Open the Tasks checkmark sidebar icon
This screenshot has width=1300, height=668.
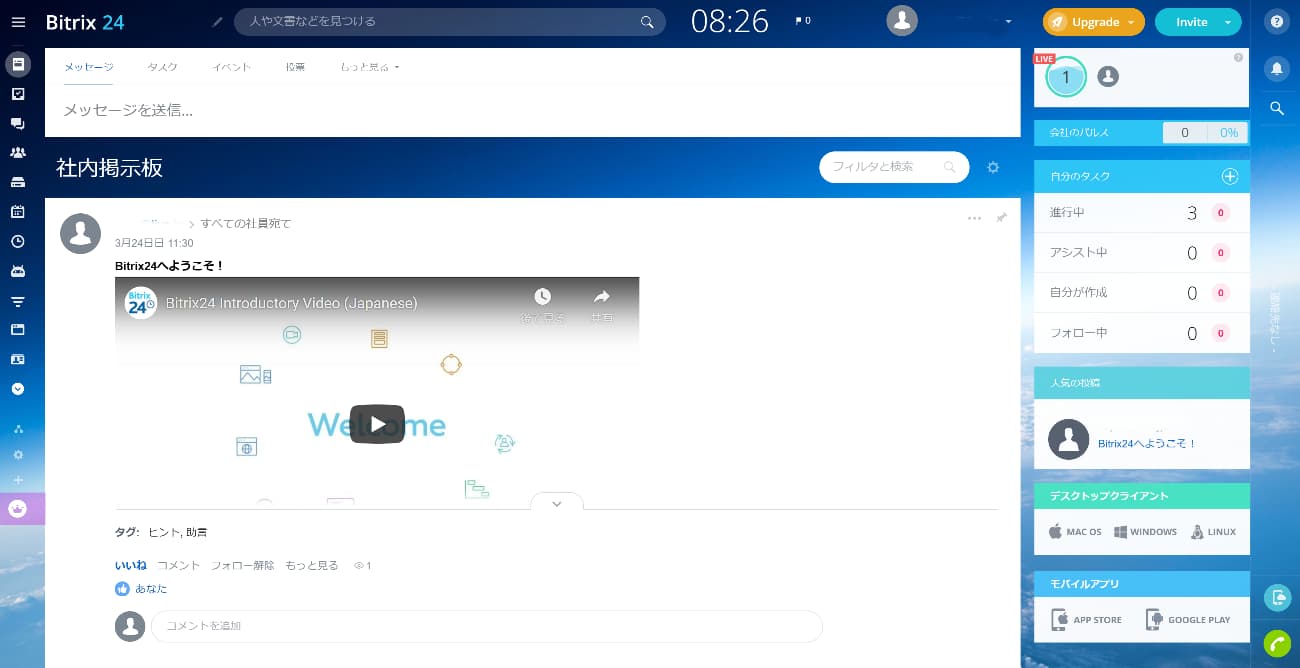pyautogui.click(x=18, y=94)
